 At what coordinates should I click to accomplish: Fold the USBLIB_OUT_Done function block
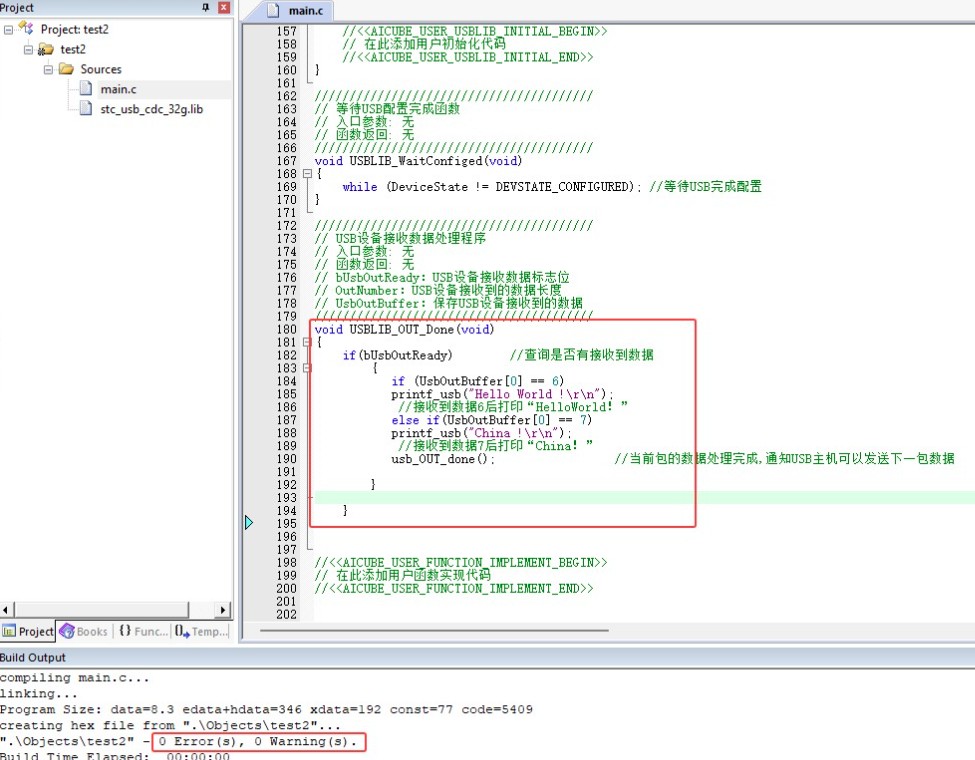point(307,343)
